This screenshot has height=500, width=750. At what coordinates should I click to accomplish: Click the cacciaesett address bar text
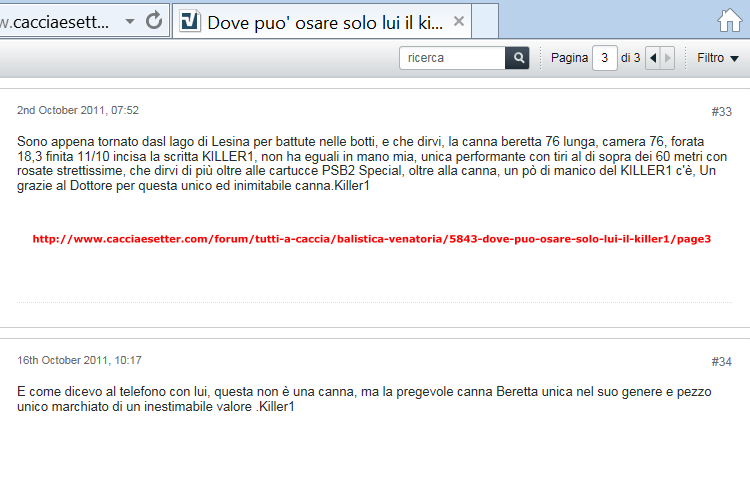pyautogui.click(x=55, y=22)
